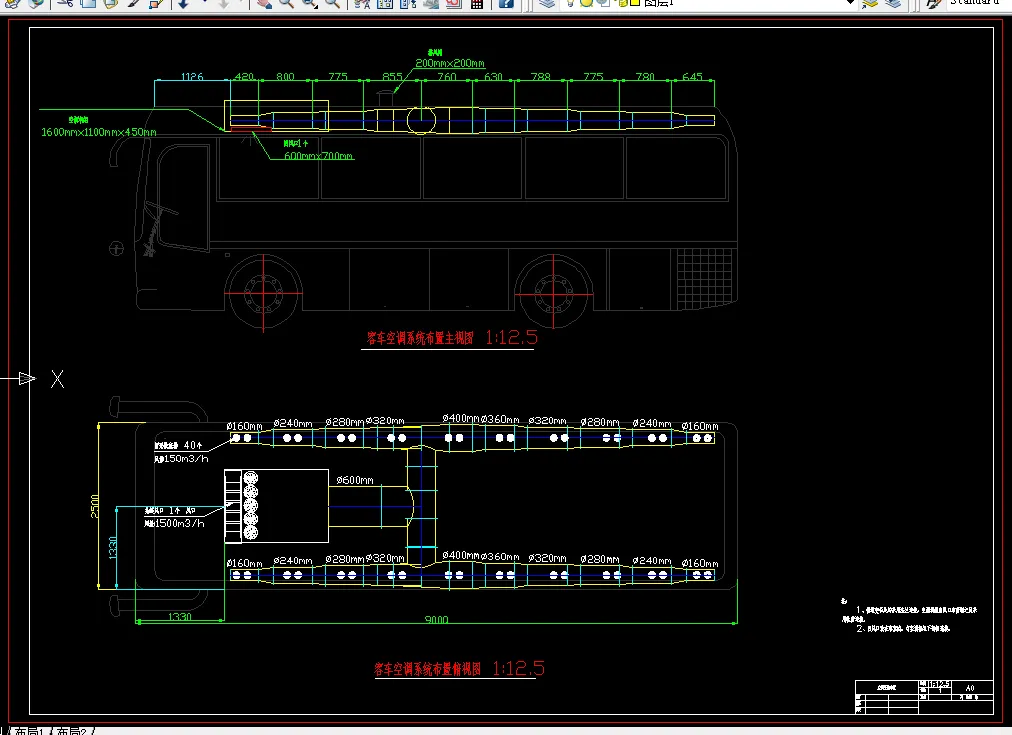
Task: Open the Sheet Set Manager icon
Action: pyautogui.click(x=430, y=3)
